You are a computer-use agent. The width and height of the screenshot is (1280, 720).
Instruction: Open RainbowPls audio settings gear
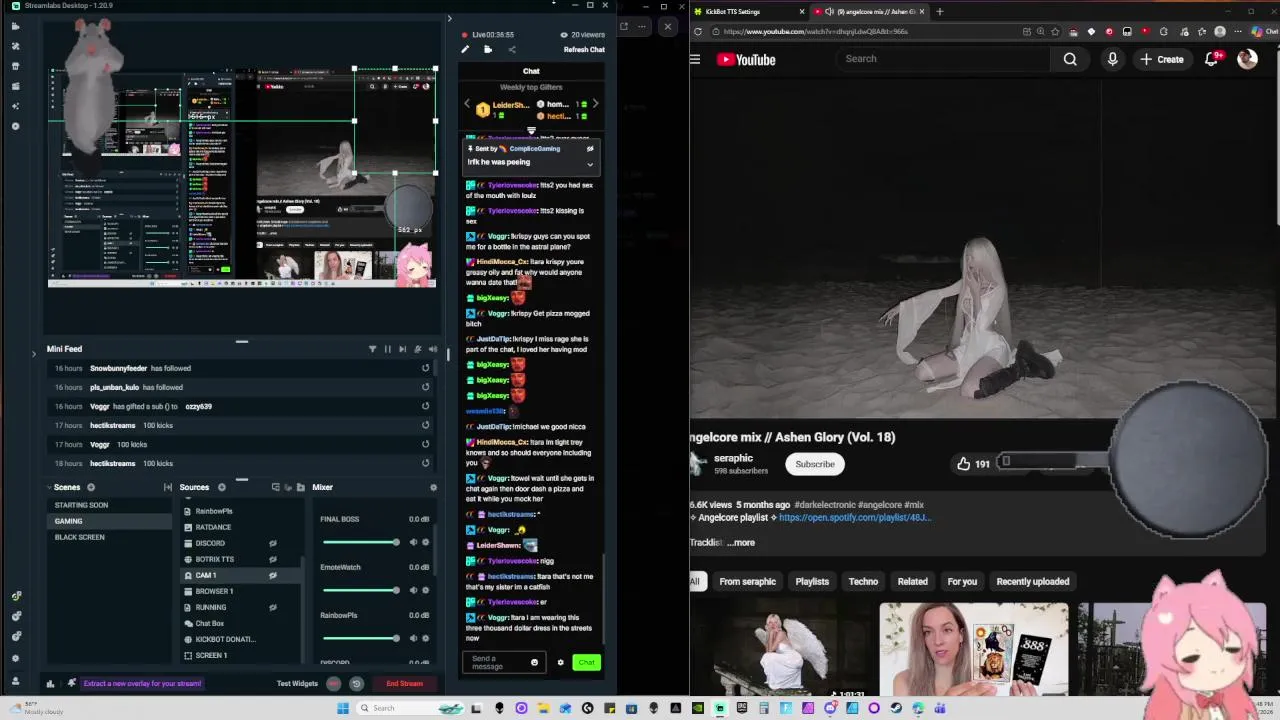426,638
